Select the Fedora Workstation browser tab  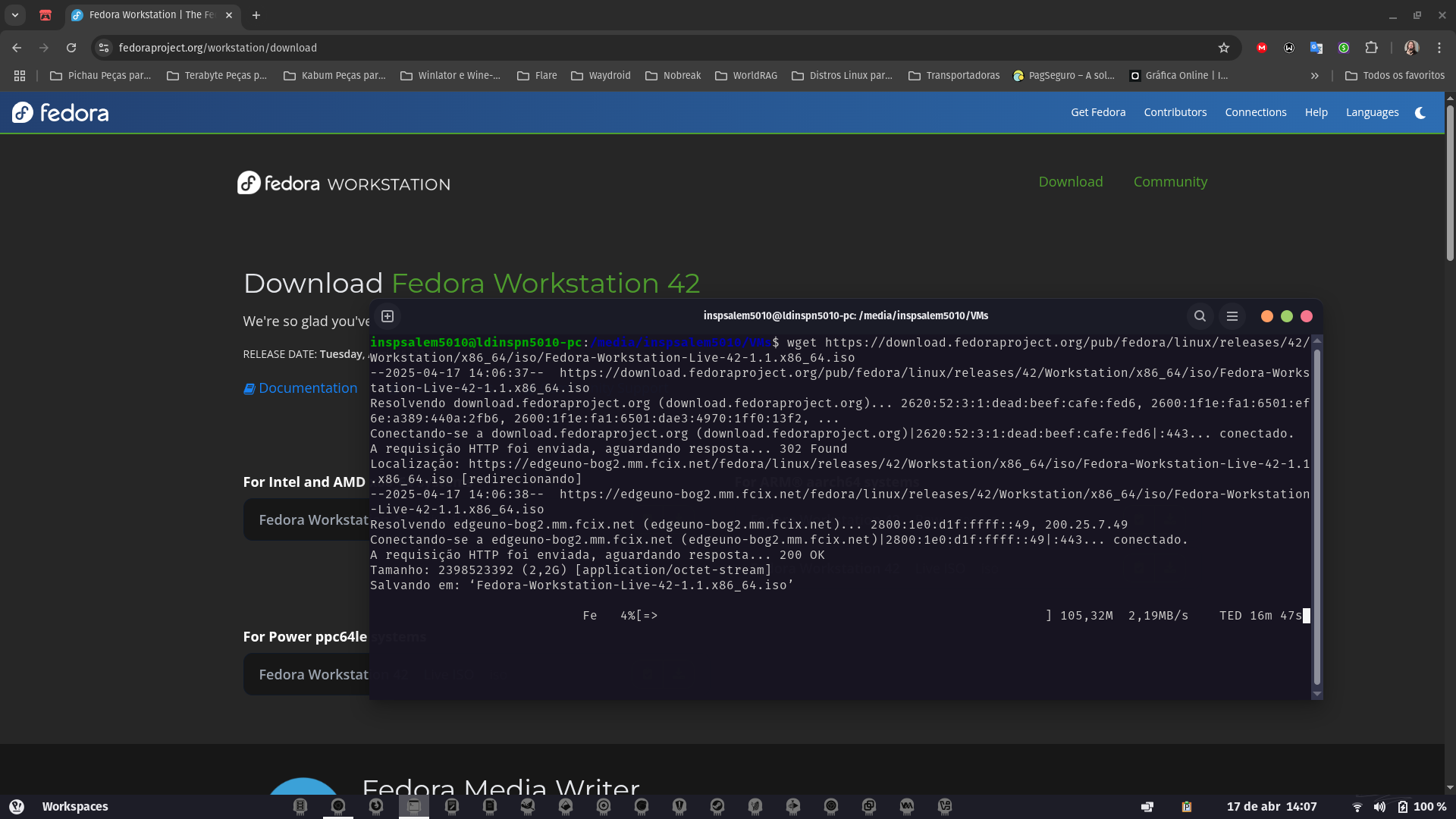(x=152, y=15)
